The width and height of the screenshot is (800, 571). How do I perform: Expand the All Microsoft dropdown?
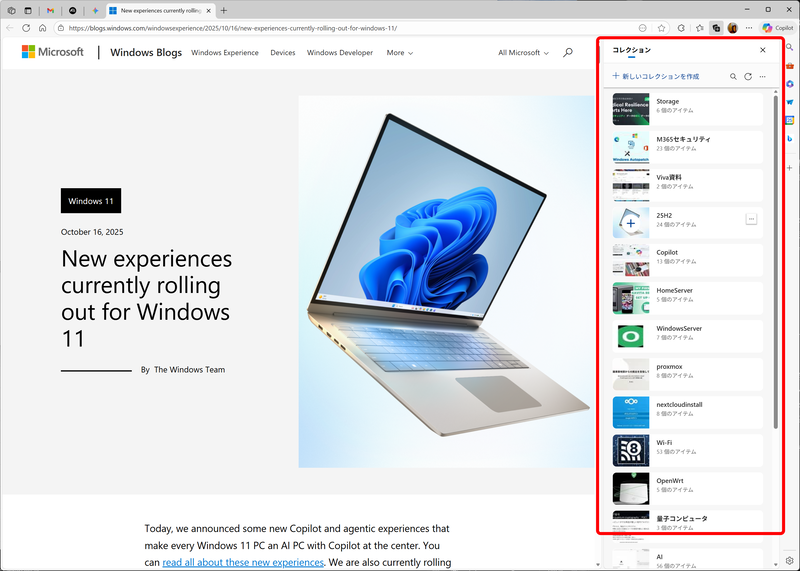click(523, 53)
